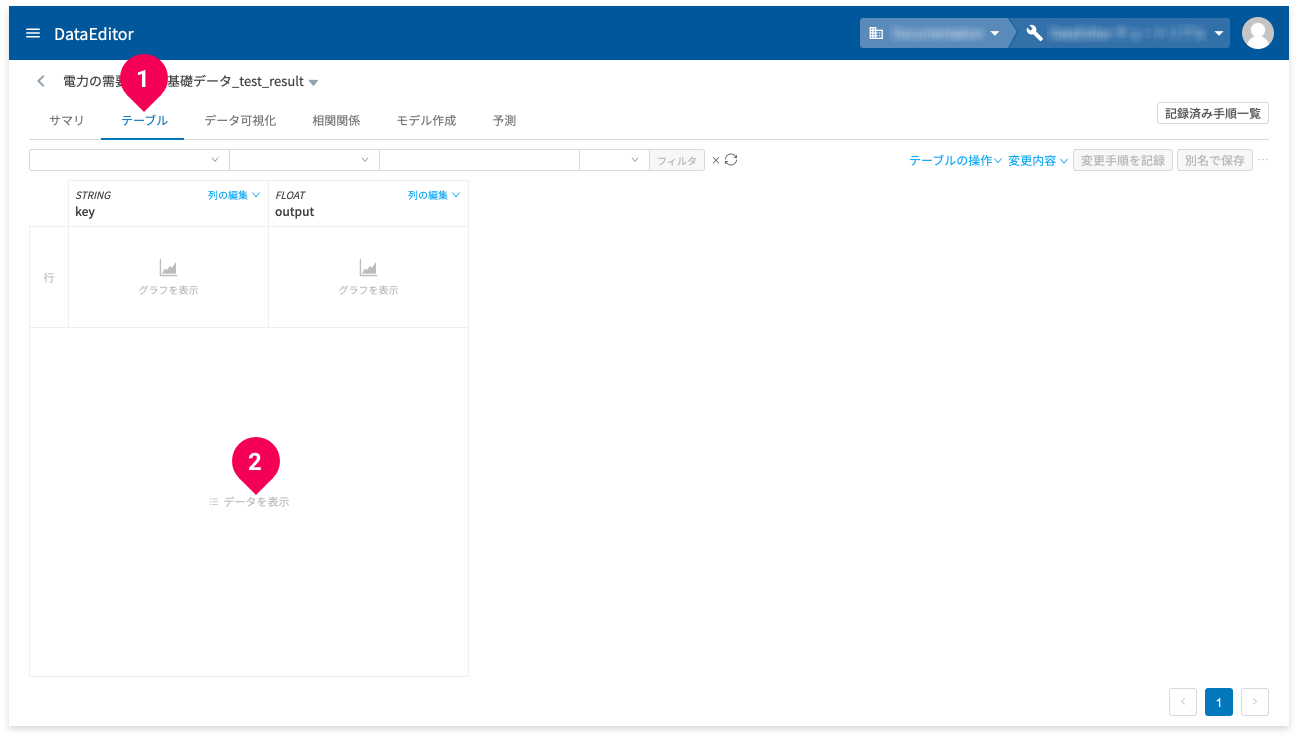Click the 行 row header cell
This screenshot has width=1298, height=738.
[49, 277]
